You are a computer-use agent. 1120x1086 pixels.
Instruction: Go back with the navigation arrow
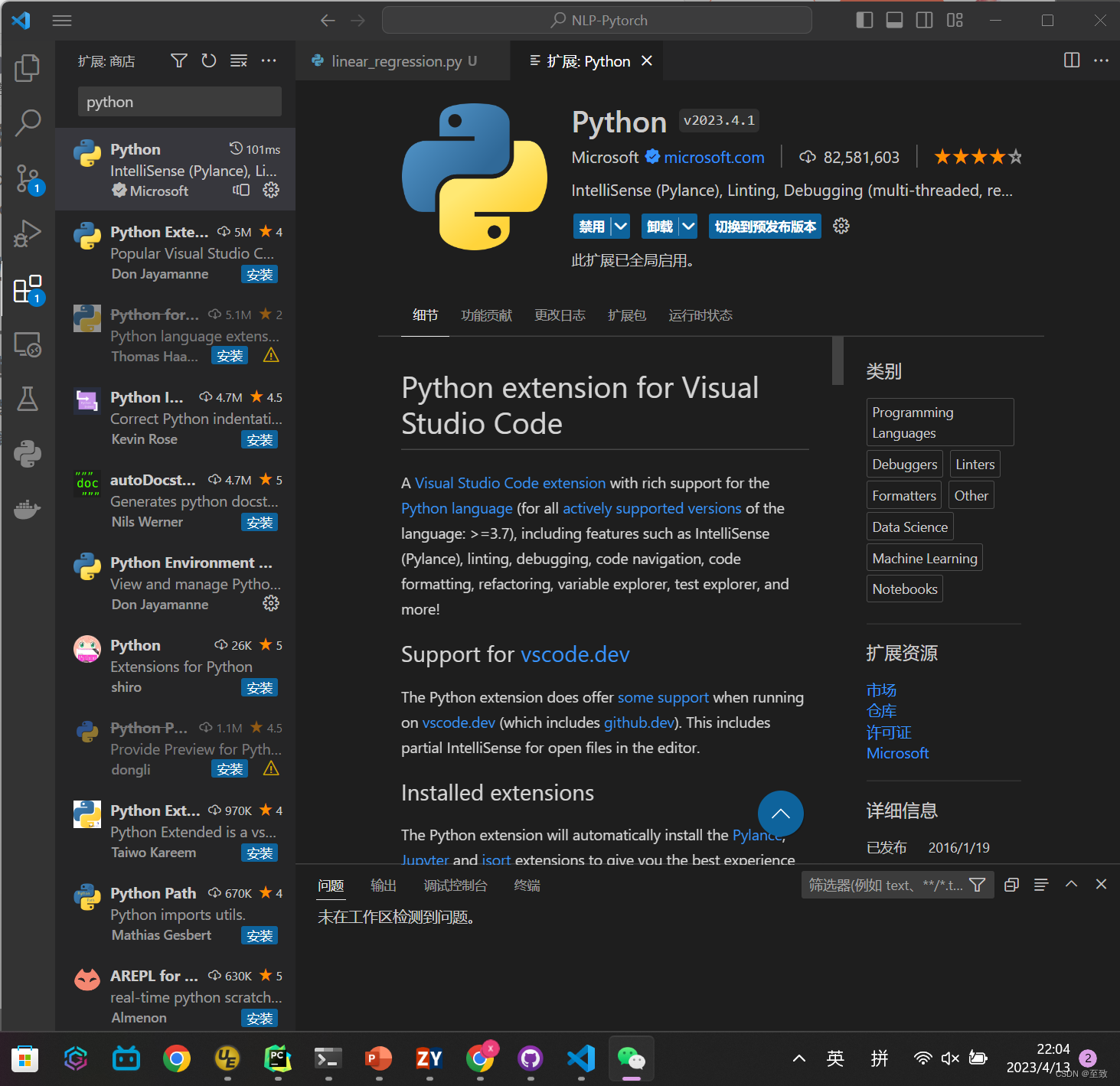pos(328,21)
